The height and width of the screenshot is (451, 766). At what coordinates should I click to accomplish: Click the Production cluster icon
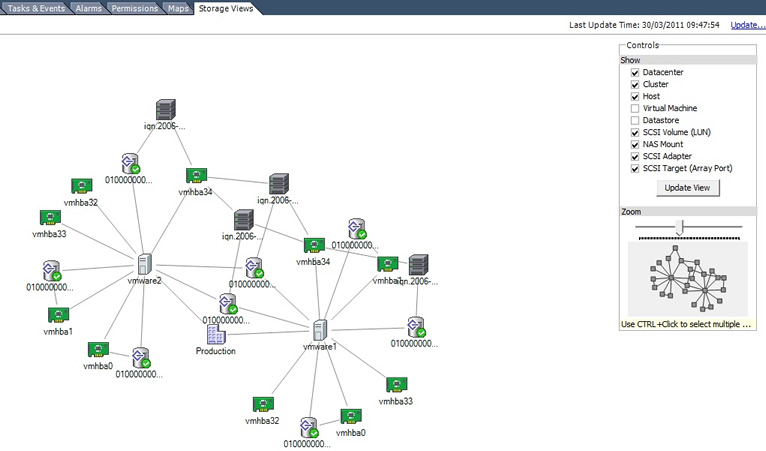(x=215, y=334)
